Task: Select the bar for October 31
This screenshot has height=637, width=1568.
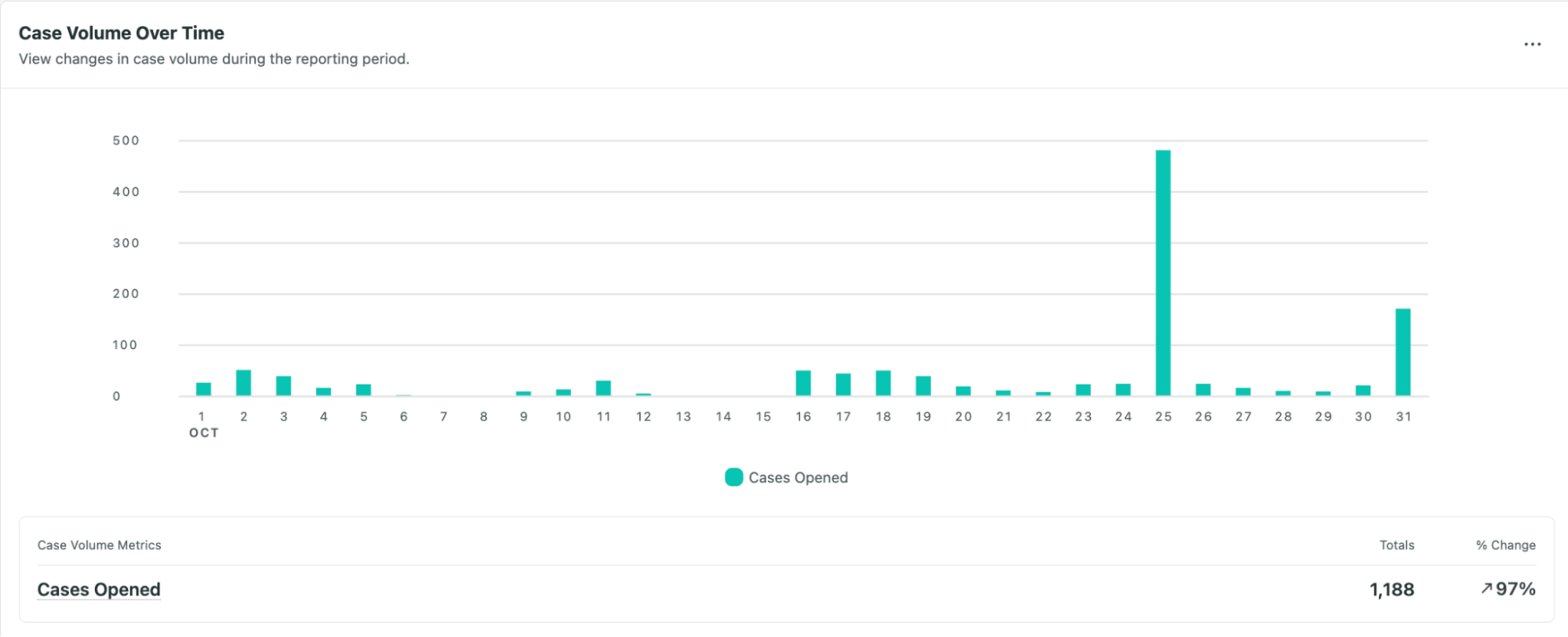Action: click(x=1402, y=352)
